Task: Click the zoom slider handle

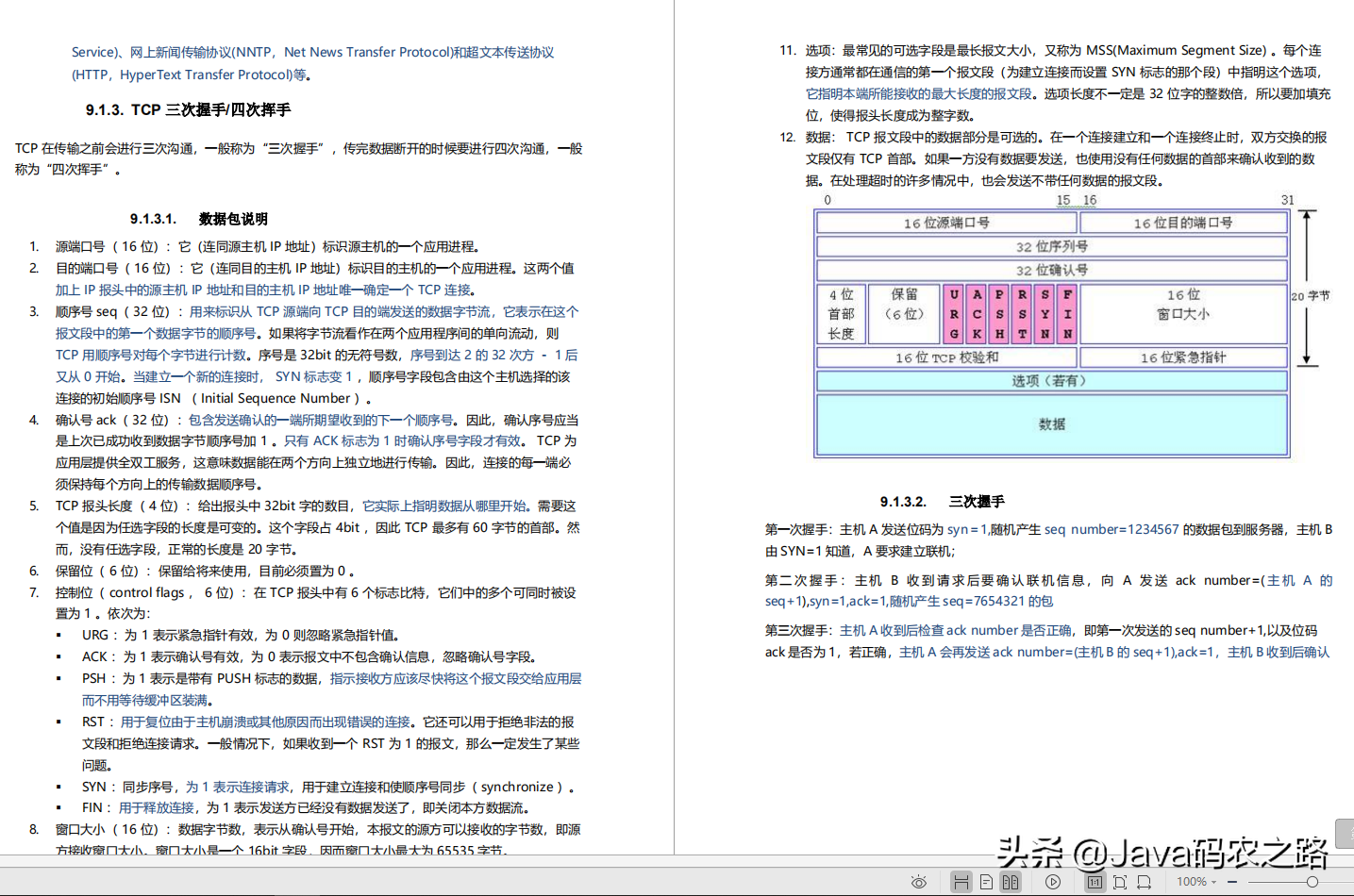Action: [x=1313, y=881]
